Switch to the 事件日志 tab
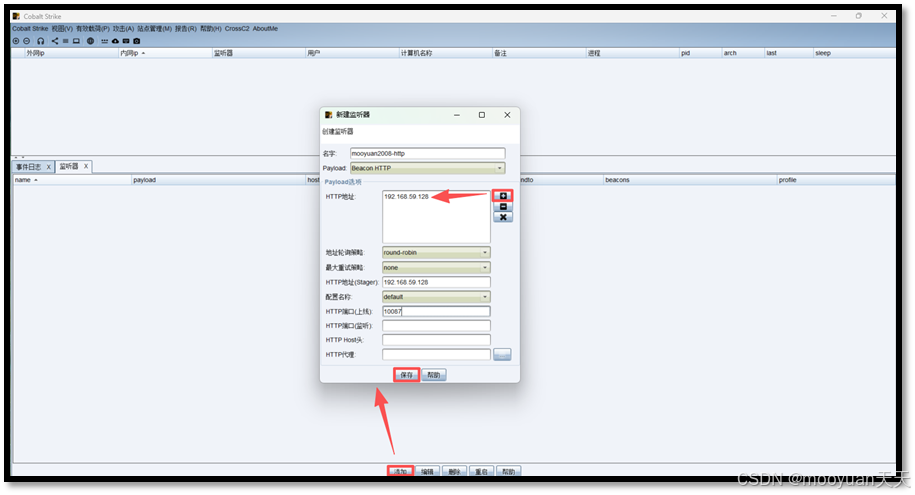The height and width of the screenshot is (495, 915). pyautogui.click(x=29, y=167)
